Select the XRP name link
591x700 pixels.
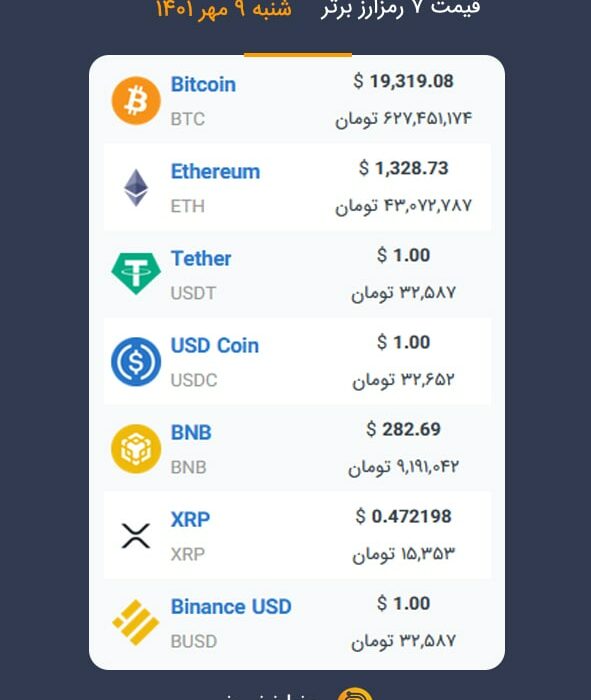click(190, 520)
